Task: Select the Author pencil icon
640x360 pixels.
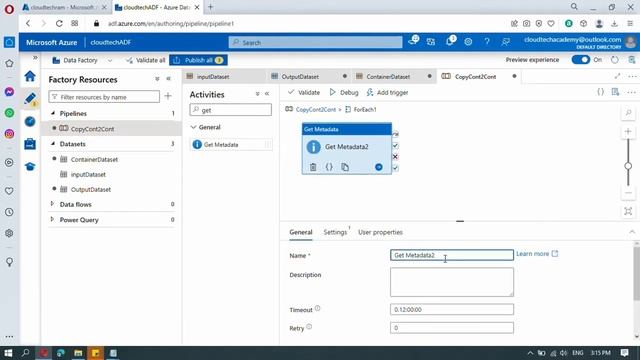Action: (30, 98)
